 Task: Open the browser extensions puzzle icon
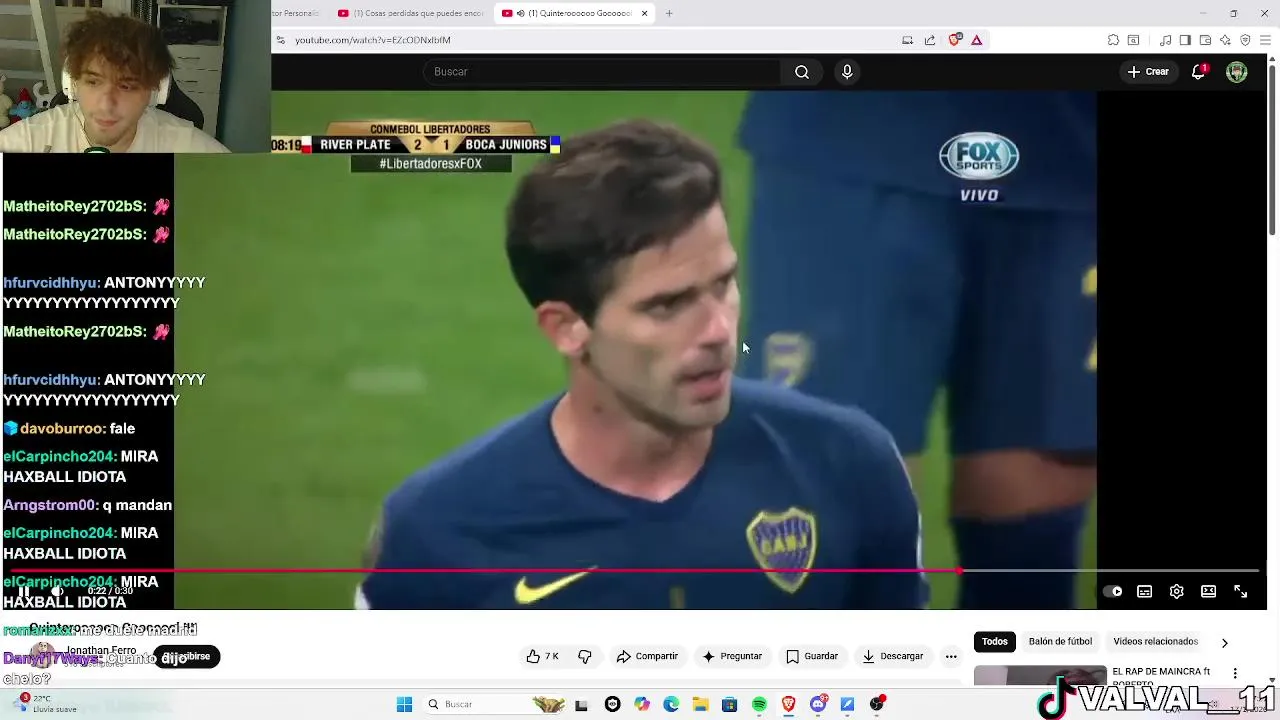[1113, 40]
